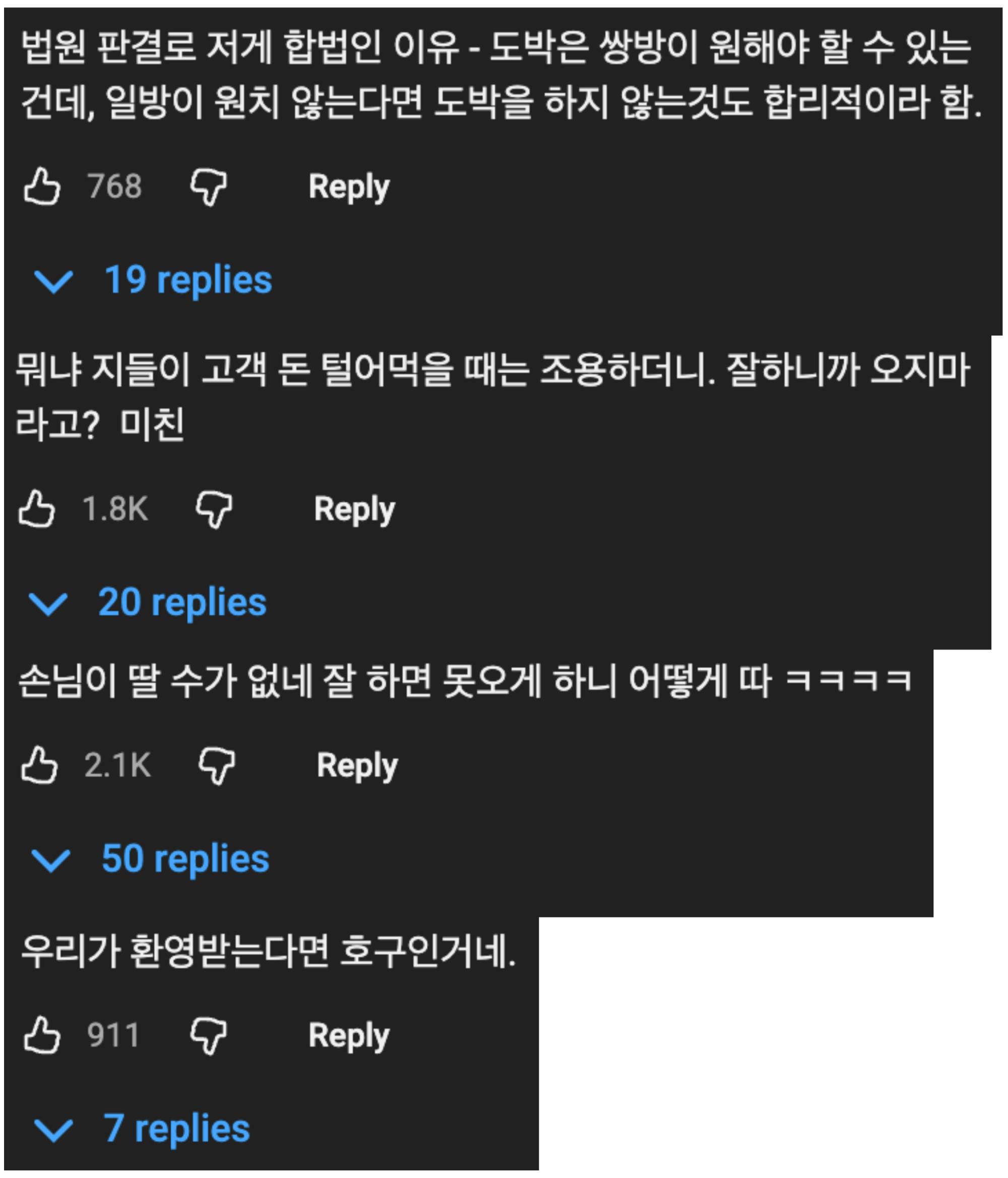Reply to the comment with 768 likes
This screenshot has width=1008, height=1178.
point(349,186)
